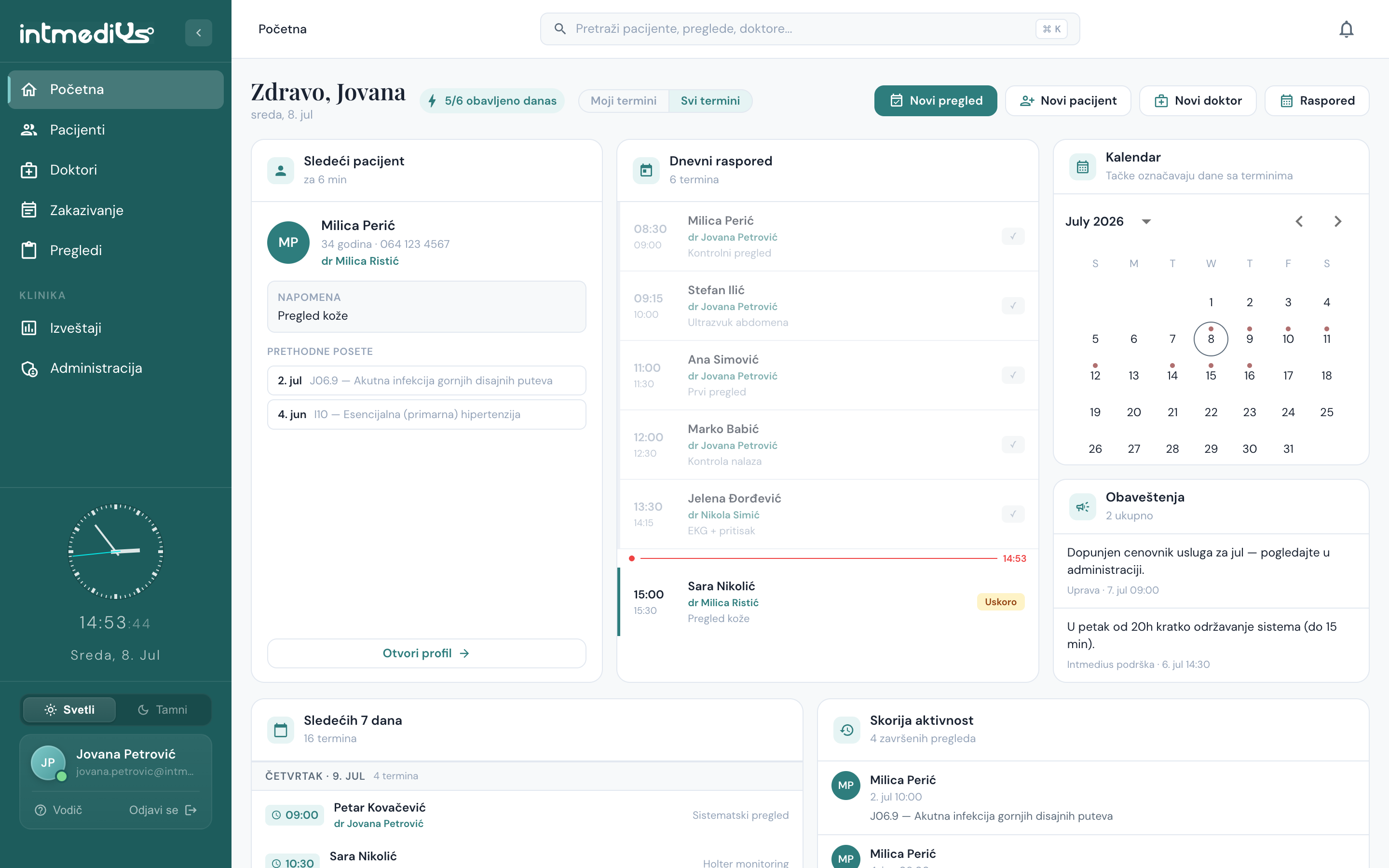Expand the 2. jul J06.9 previous visit

coord(426,380)
